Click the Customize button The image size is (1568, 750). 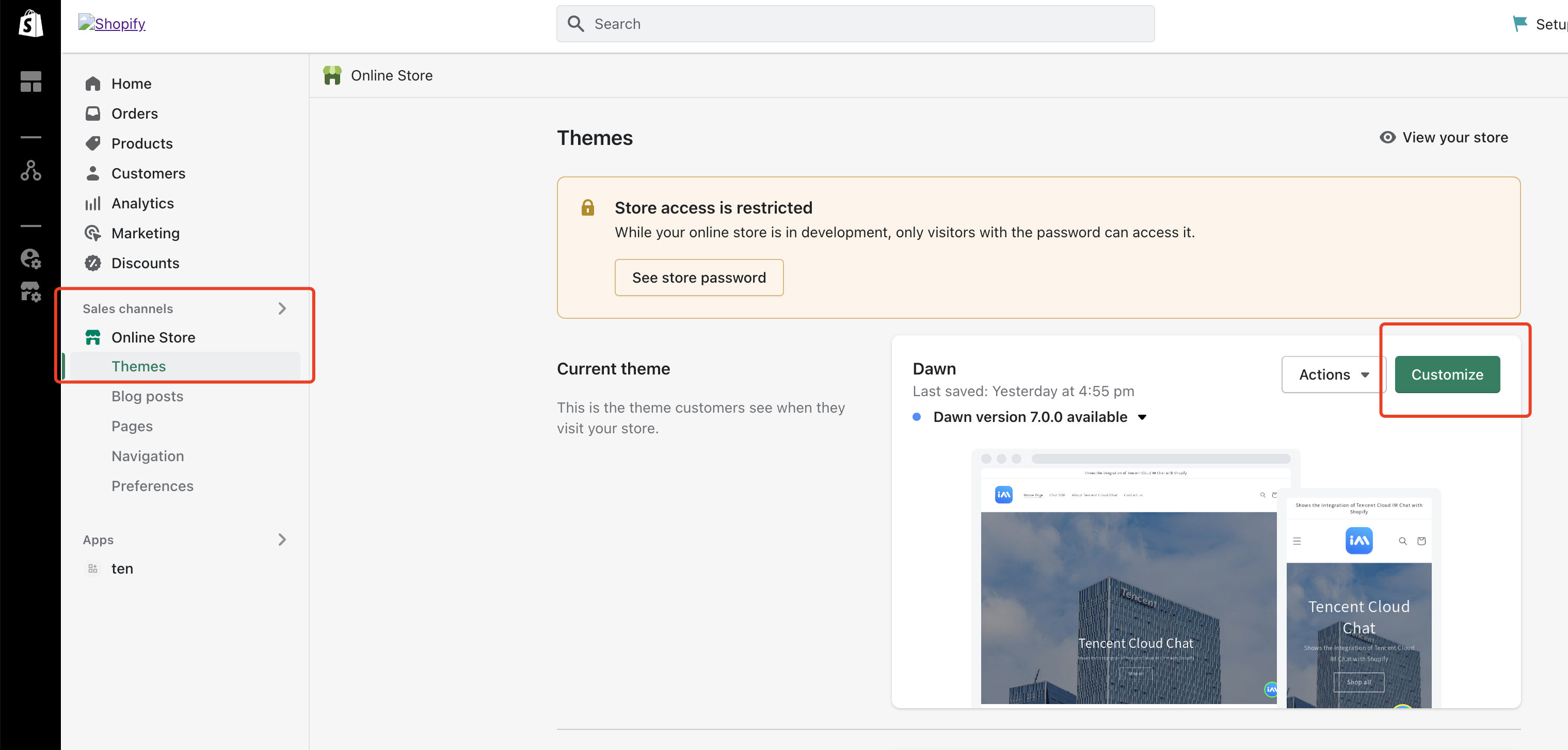point(1447,374)
